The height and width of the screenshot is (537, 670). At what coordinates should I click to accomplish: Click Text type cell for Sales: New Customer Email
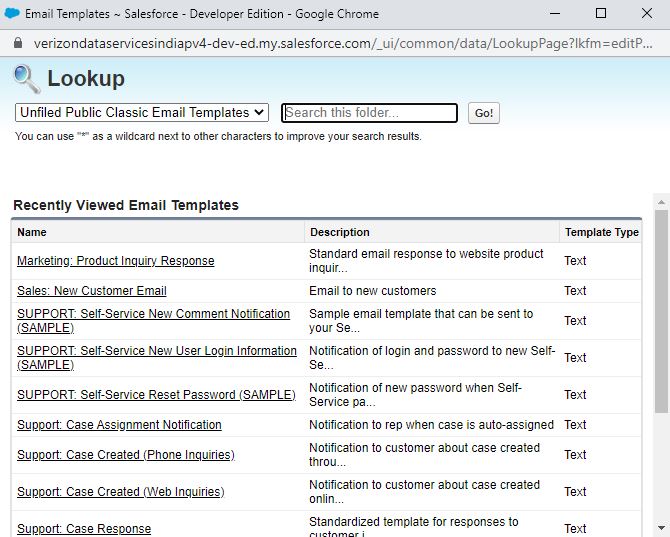coord(575,291)
